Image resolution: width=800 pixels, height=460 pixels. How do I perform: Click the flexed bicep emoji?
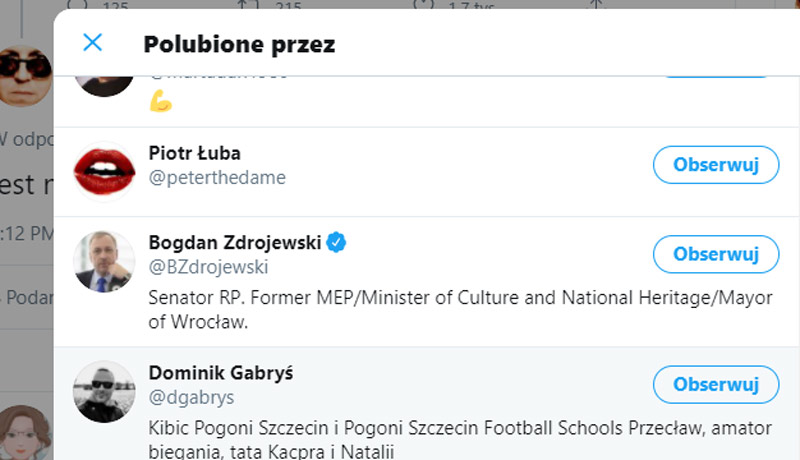click(161, 101)
